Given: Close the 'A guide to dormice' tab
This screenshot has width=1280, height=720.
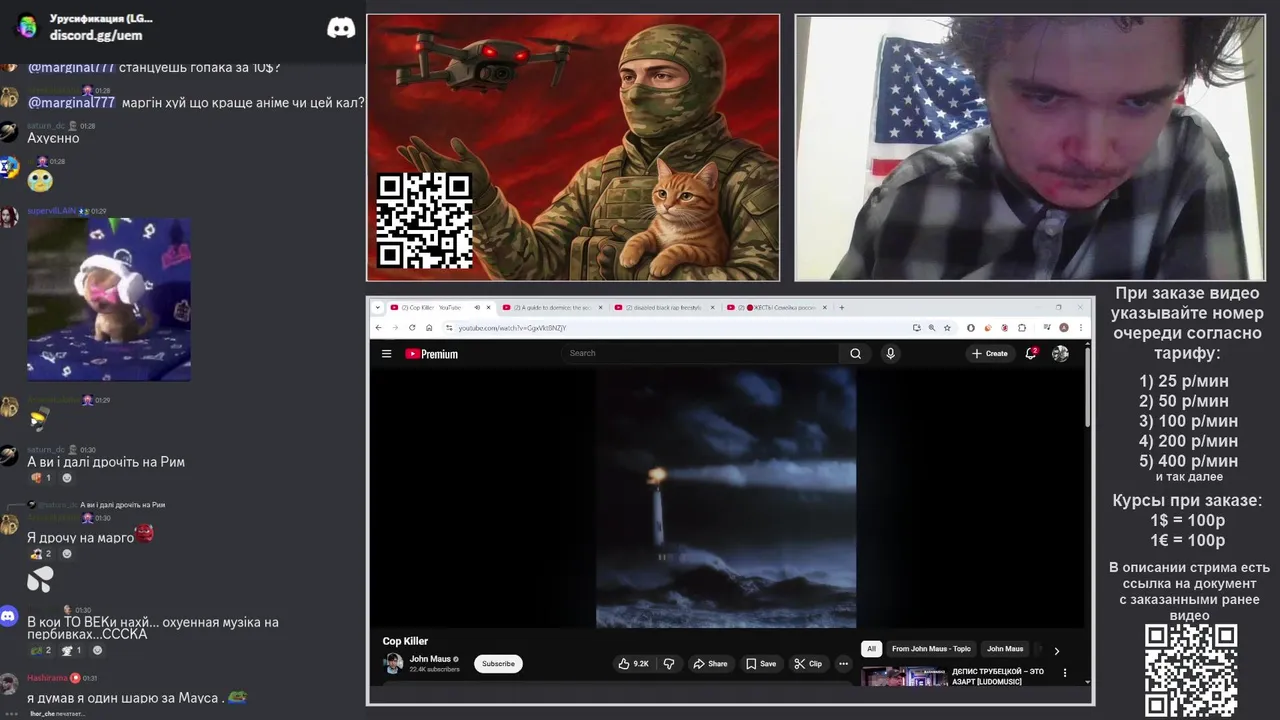Looking at the screenshot, I should tap(601, 308).
